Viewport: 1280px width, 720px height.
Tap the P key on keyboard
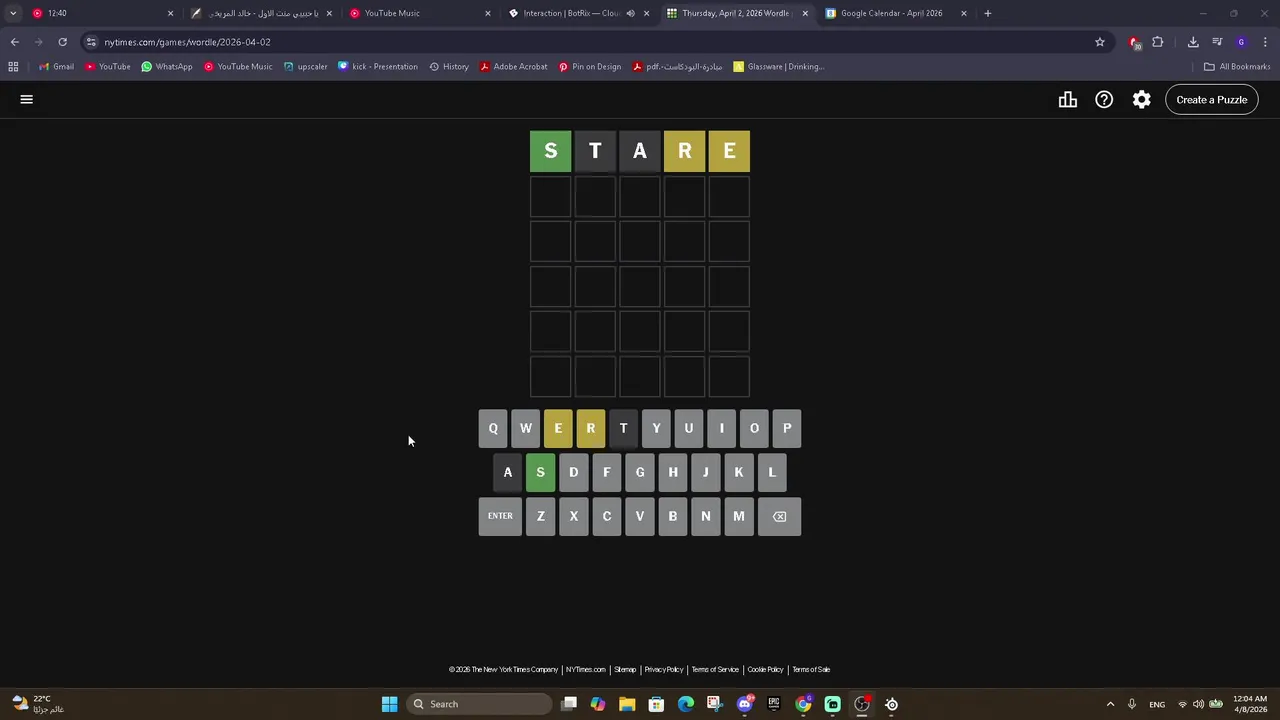[787, 428]
